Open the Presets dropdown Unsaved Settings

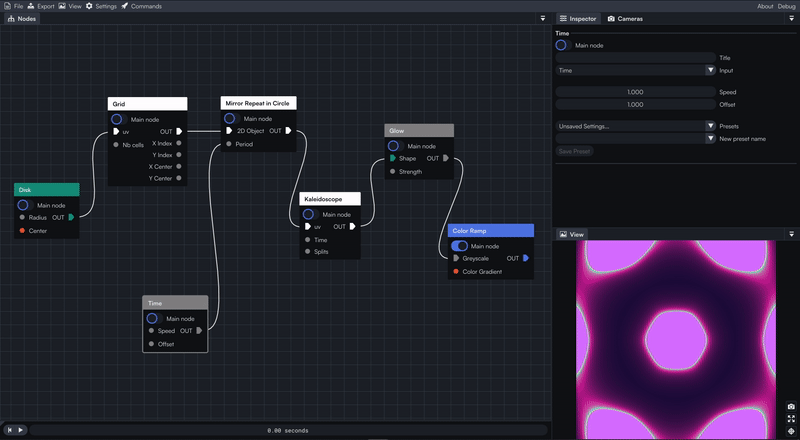[x=636, y=126]
